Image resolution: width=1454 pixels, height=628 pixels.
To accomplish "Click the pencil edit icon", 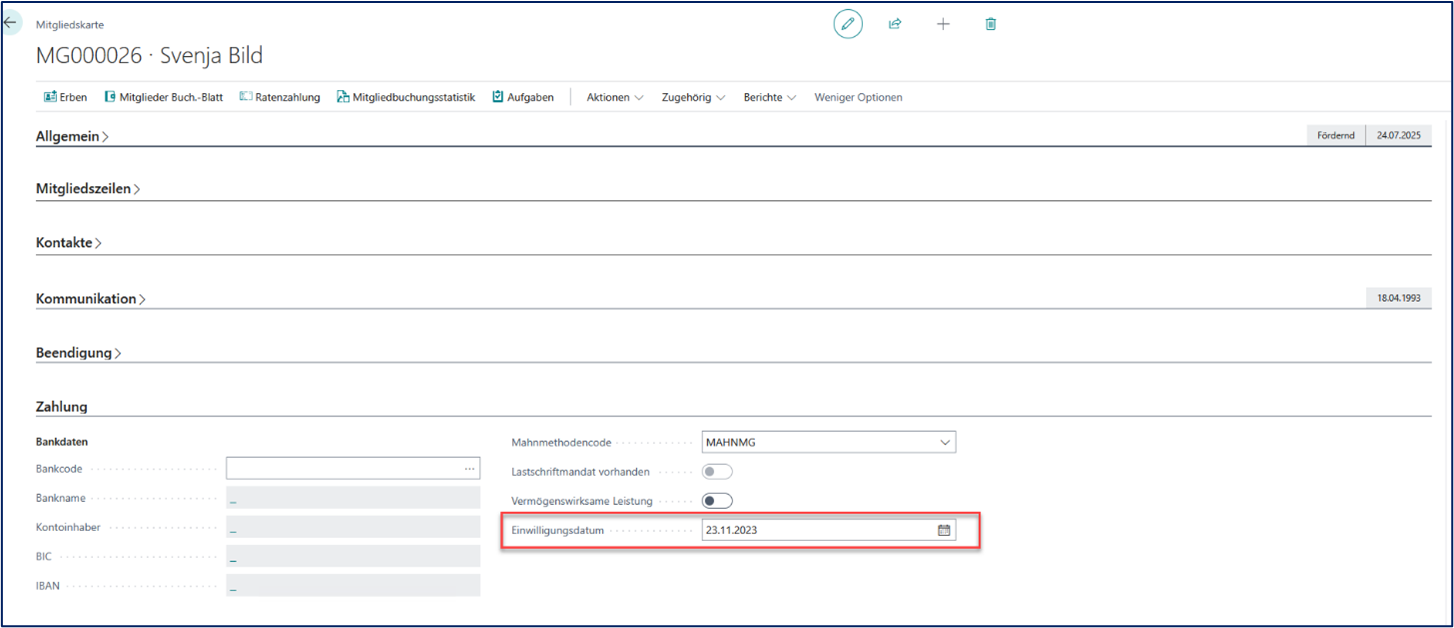I will click(x=847, y=24).
